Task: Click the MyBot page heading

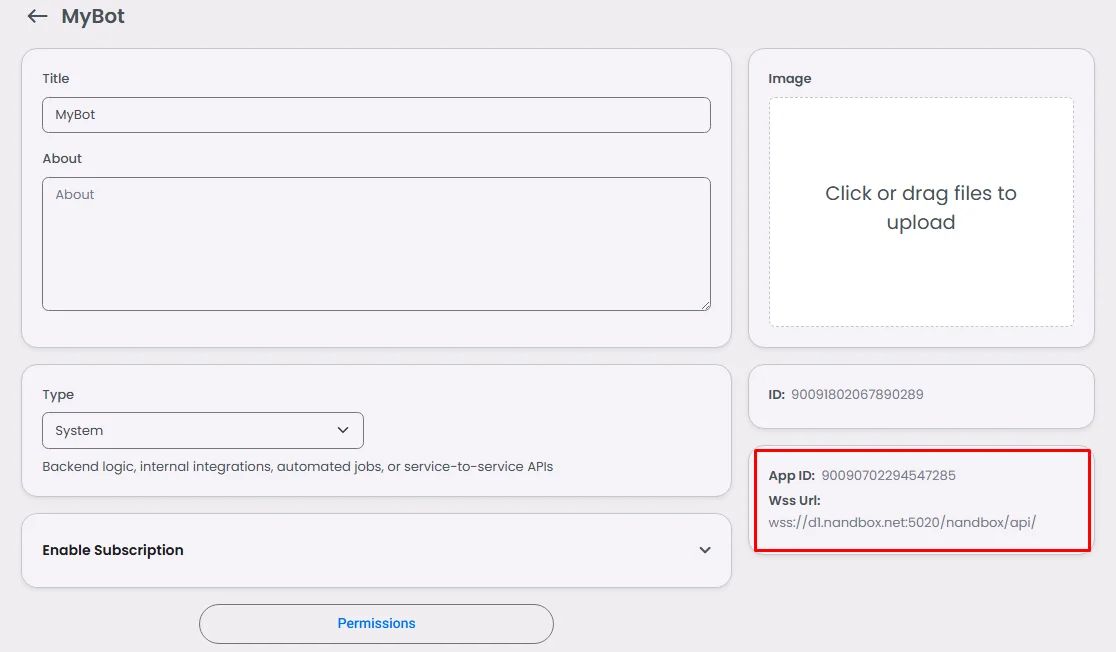Action: [93, 16]
